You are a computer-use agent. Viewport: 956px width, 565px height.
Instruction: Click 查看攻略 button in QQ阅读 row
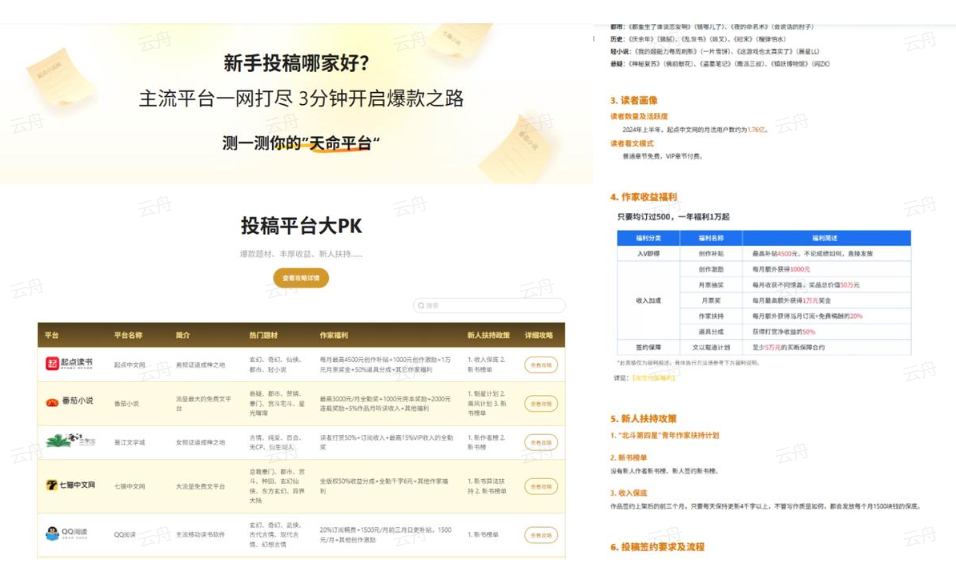[x=541, y=535]
